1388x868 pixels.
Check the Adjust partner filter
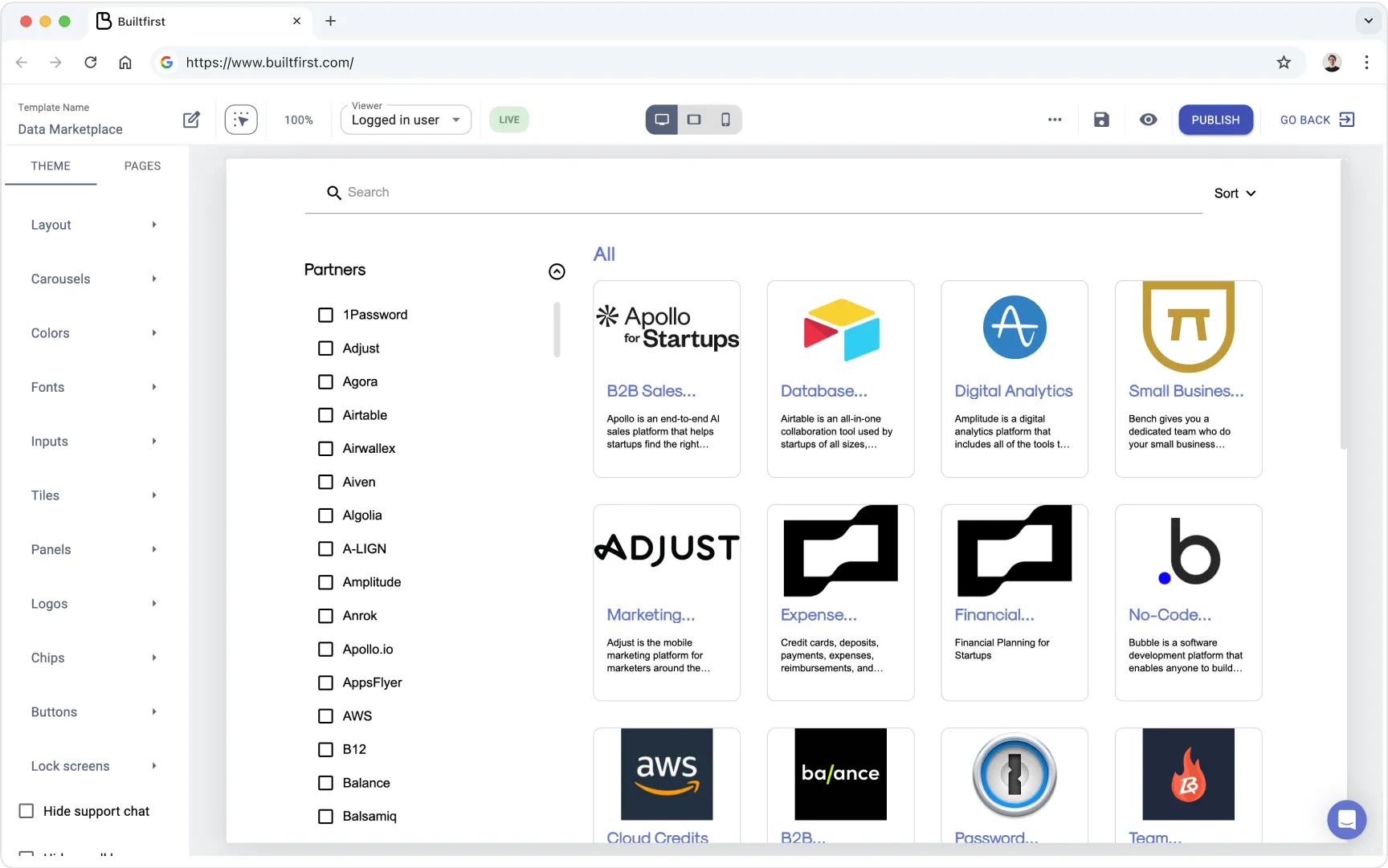point(325,348)
